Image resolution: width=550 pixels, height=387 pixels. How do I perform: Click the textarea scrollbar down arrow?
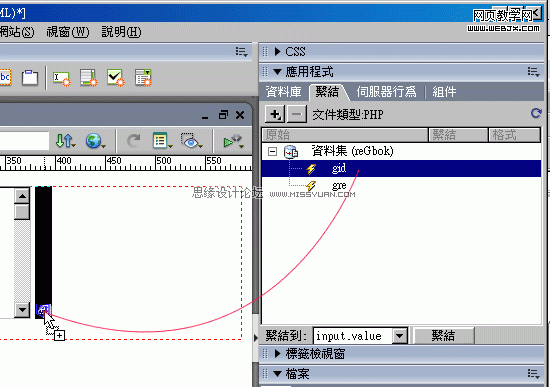(22, 310)
